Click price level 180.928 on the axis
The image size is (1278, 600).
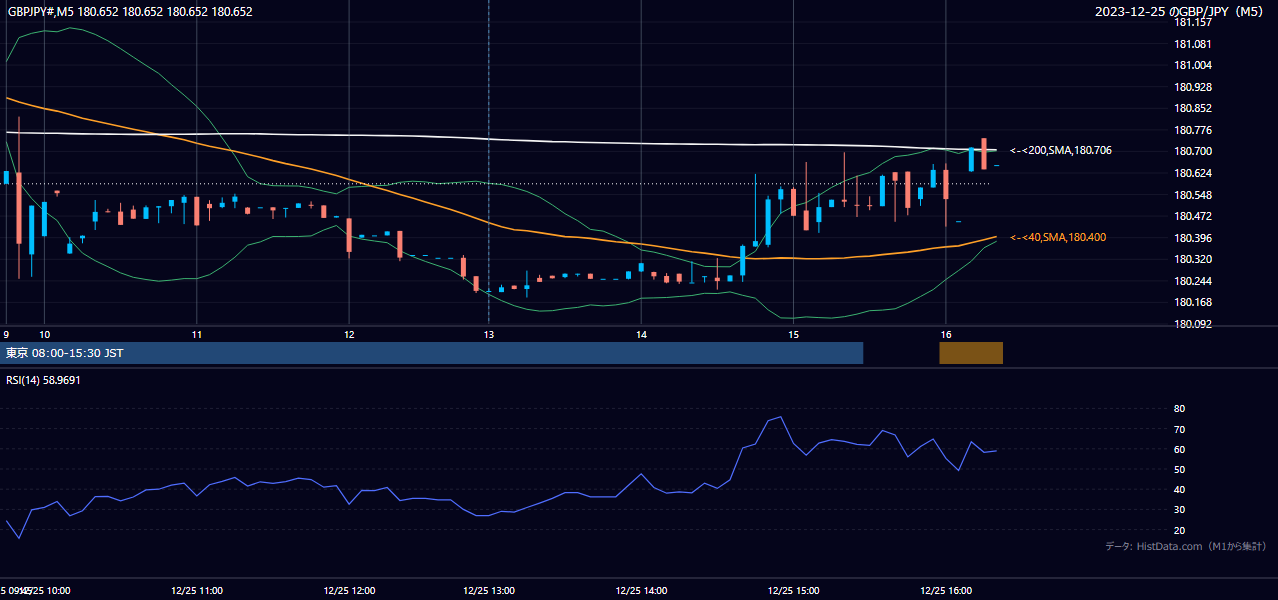[1192, 87]
